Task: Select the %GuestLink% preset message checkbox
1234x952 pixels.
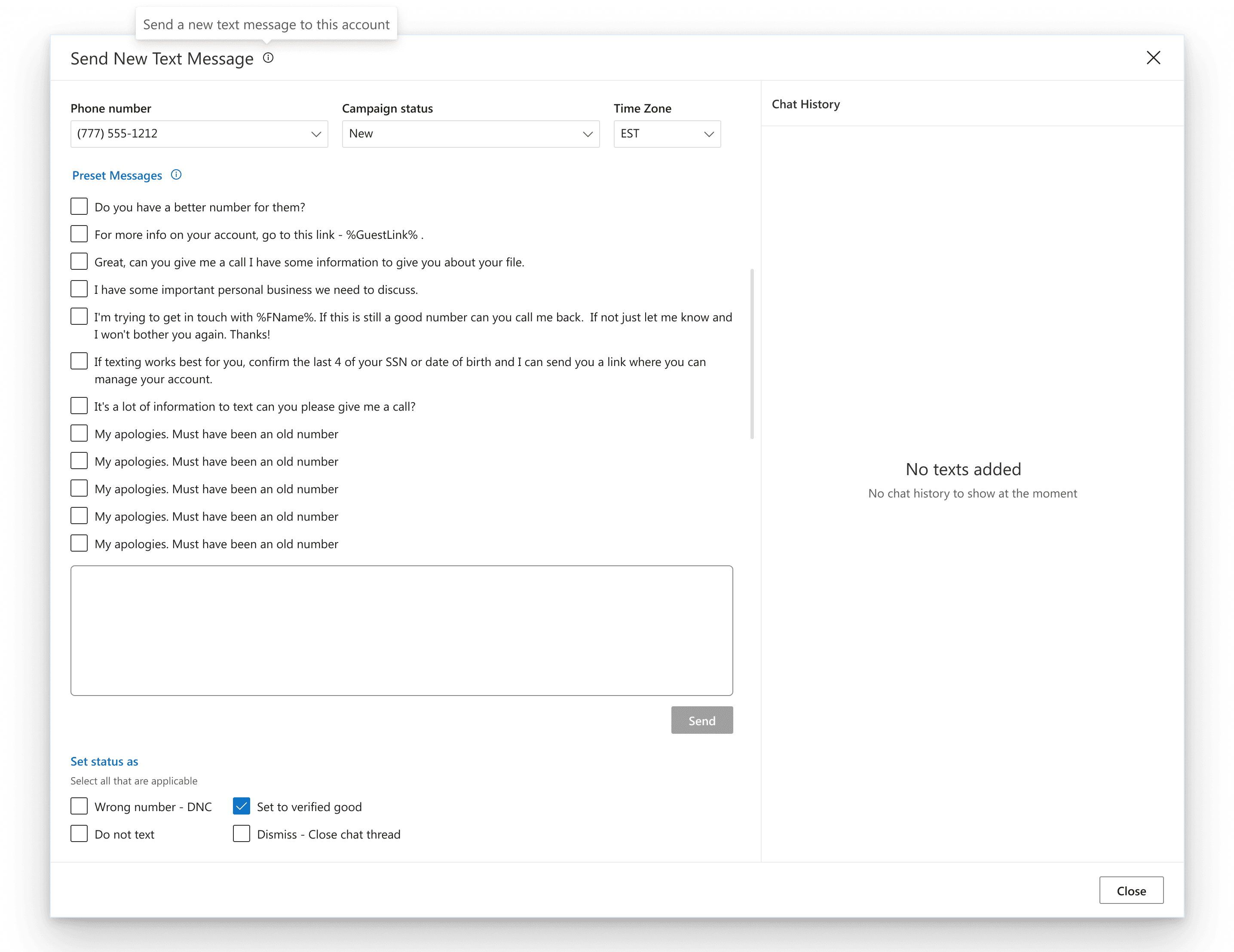Action: tap(79, 234)
